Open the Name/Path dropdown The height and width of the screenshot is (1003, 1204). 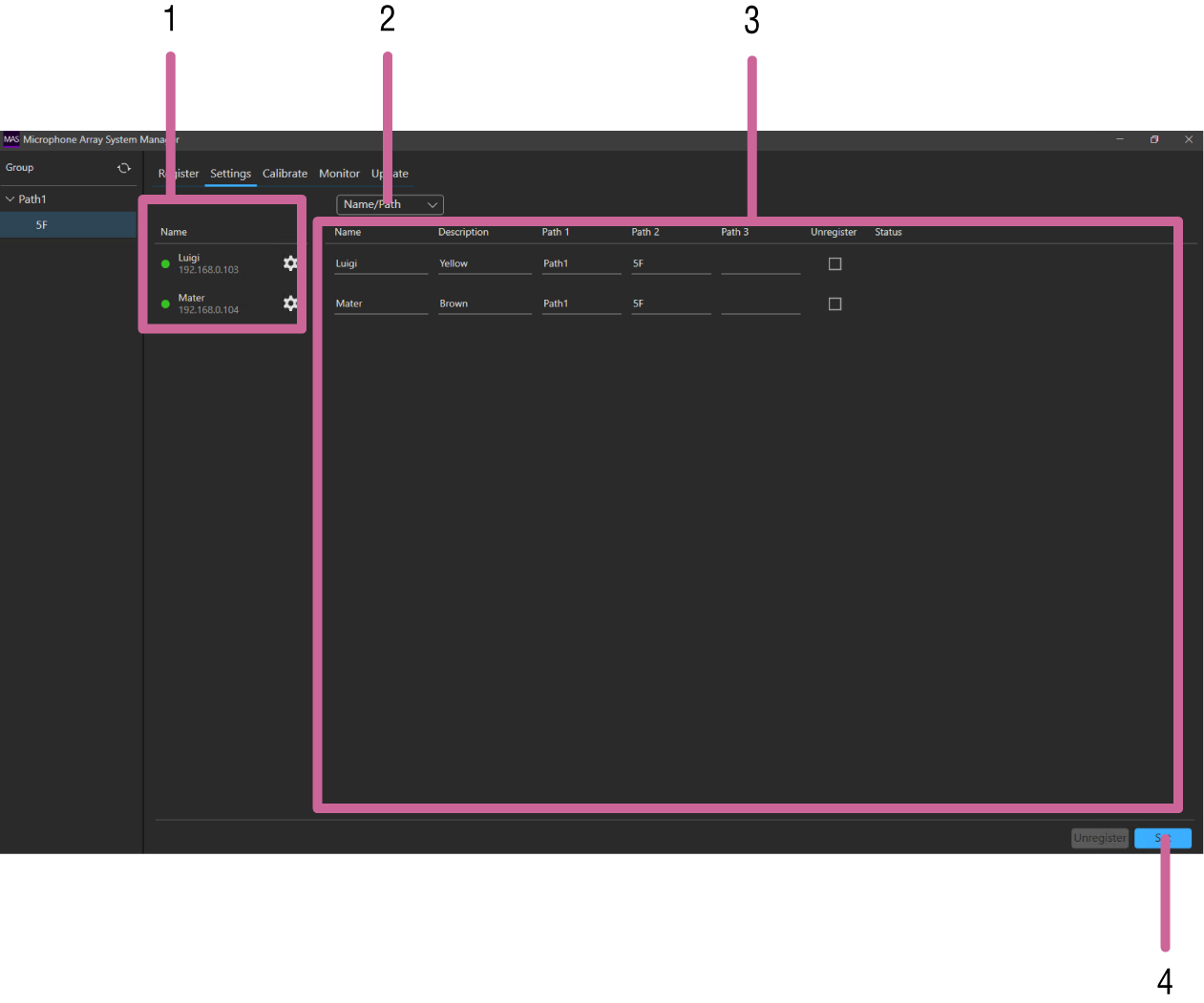390,205
